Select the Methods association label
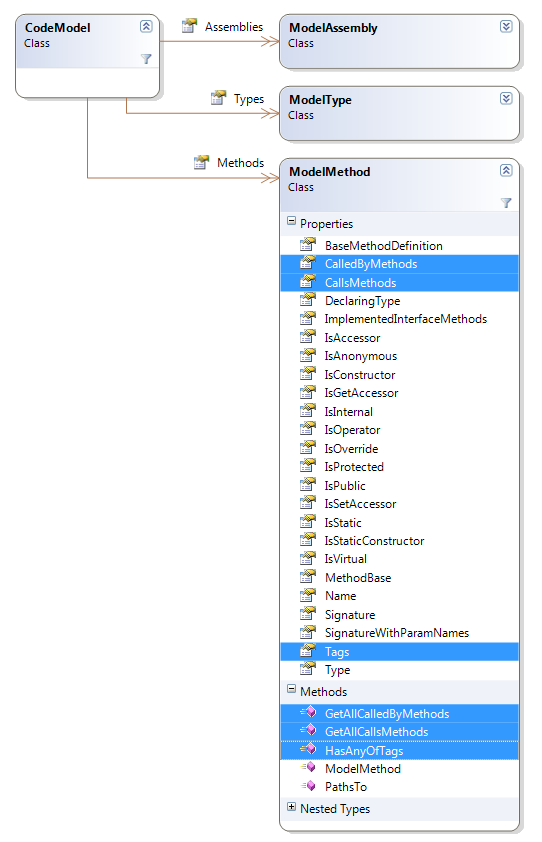 pyautogui.click(x=240, y=163)
